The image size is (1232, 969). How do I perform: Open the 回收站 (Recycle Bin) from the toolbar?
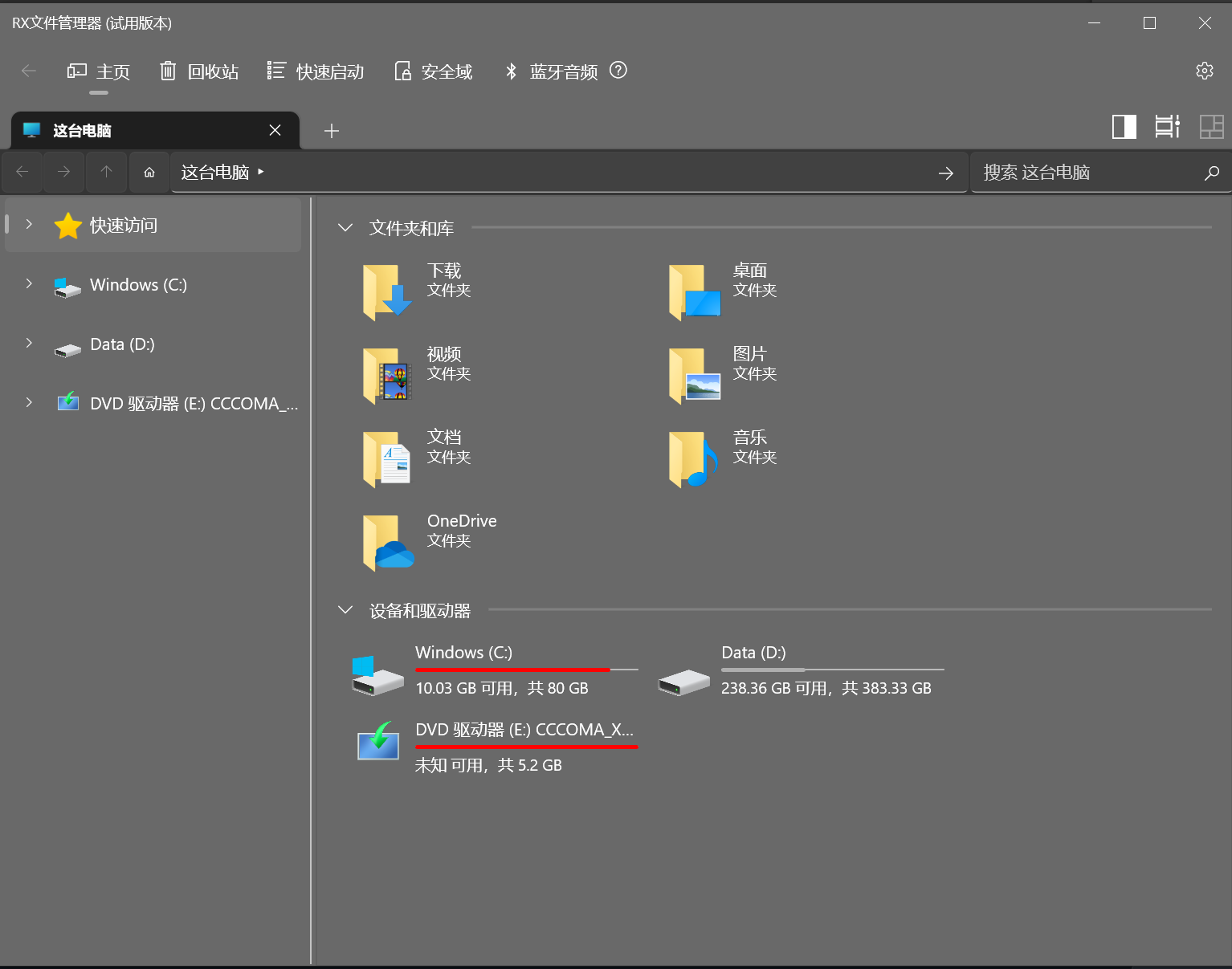(198, 71)
